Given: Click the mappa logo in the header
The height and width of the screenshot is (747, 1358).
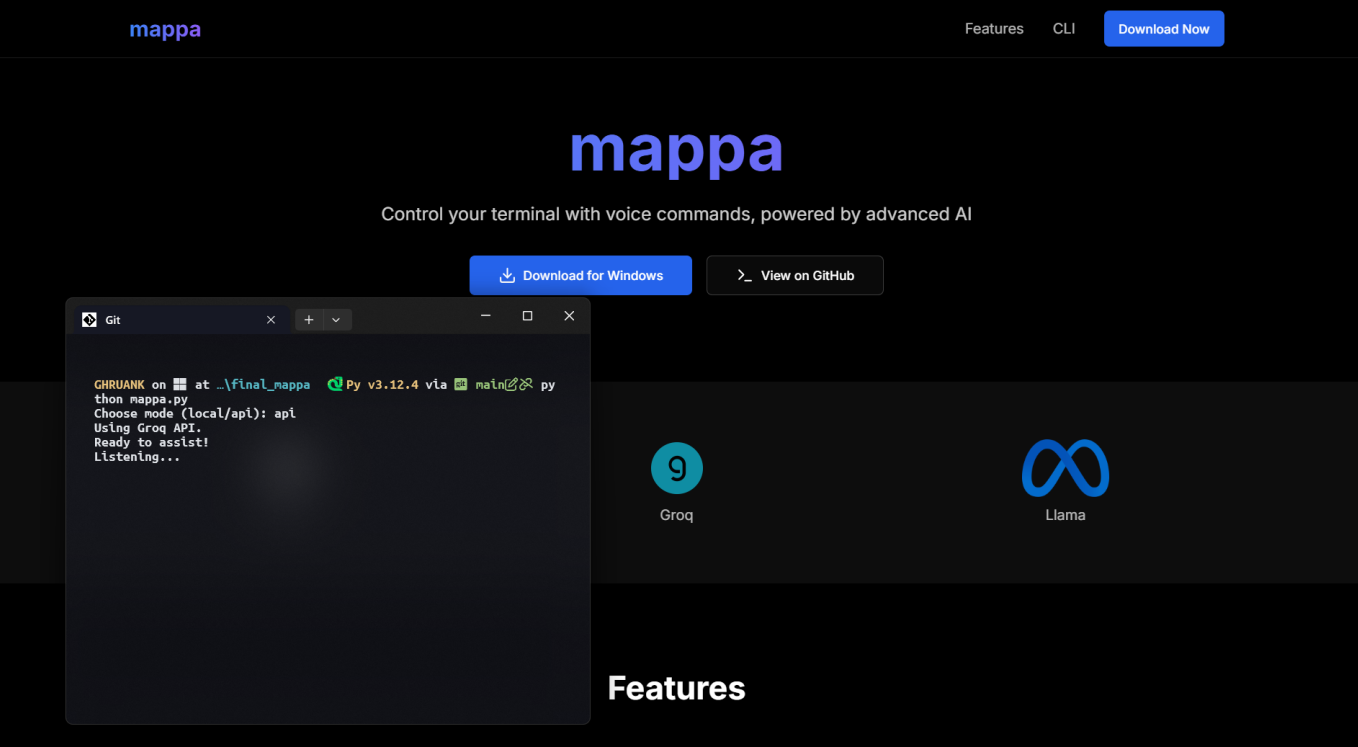Looking at the screenshot, I should [164, 28].
